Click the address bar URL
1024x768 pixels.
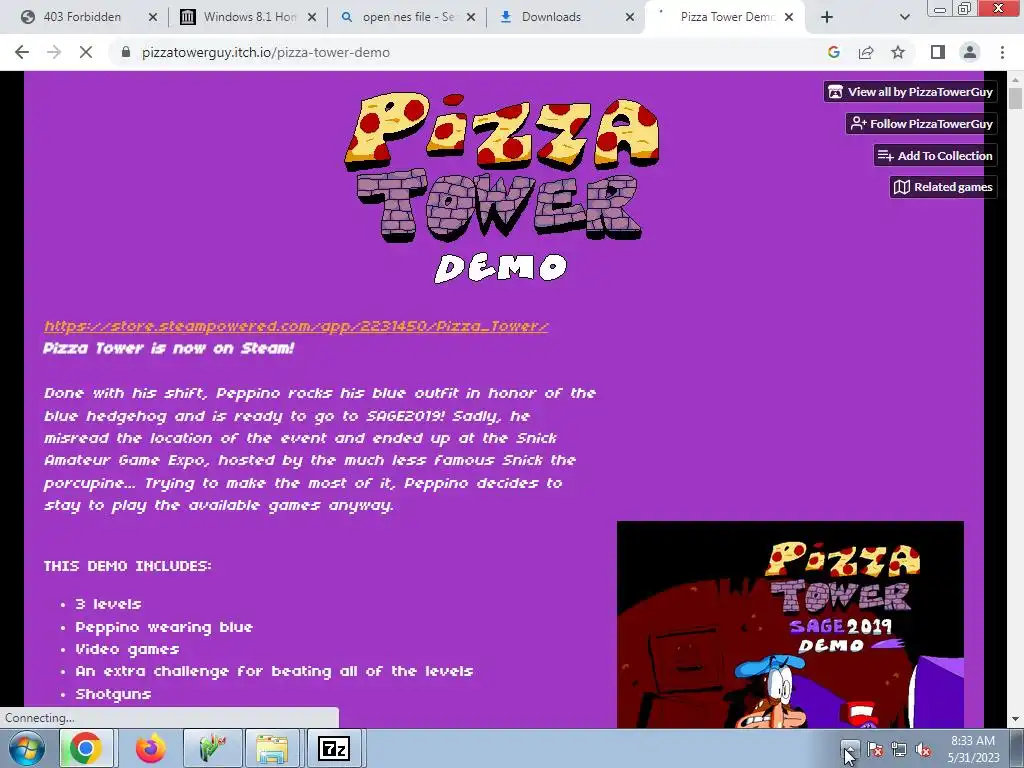point(266,52)
